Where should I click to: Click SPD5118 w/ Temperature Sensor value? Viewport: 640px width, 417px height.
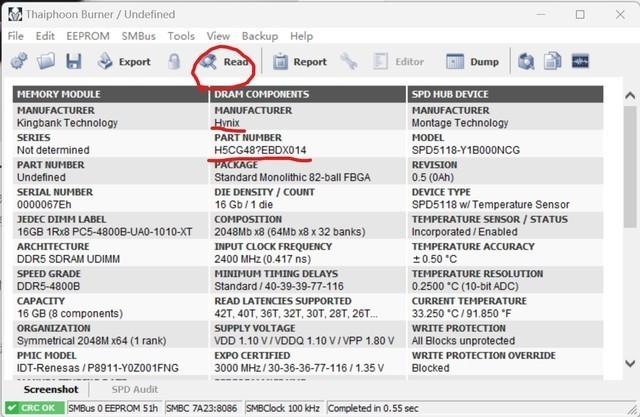(x=491, y=205)
